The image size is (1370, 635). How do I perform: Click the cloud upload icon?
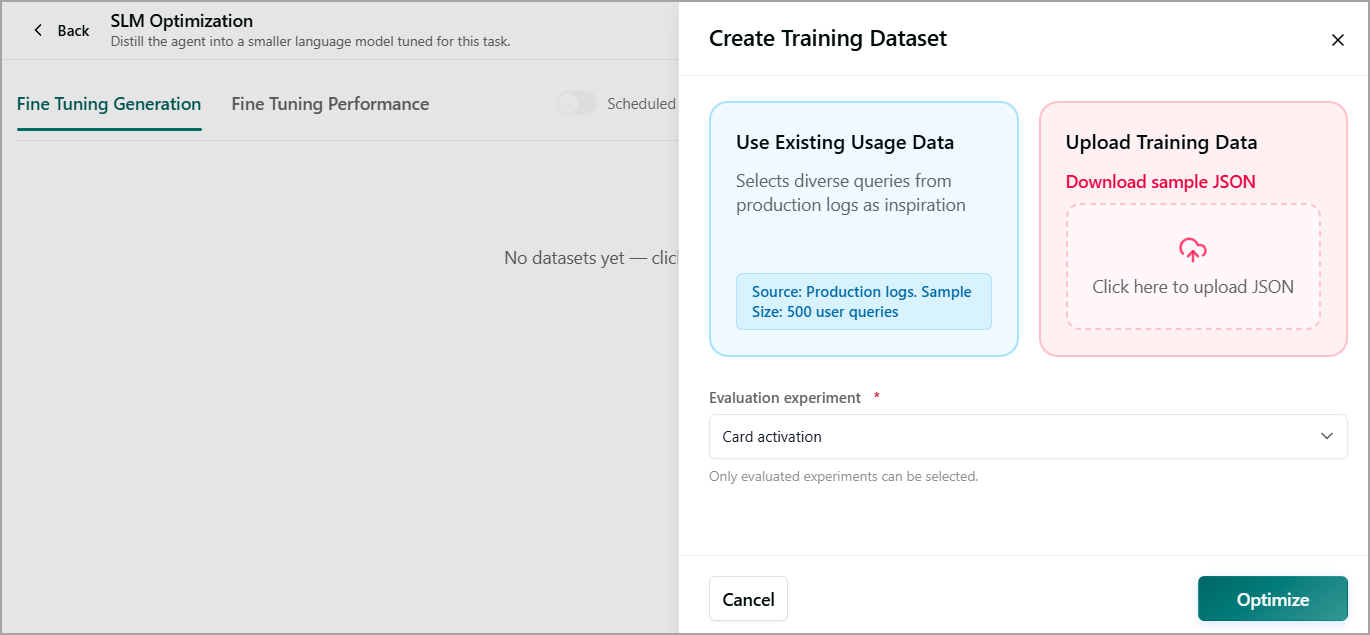coord(1193,250)
